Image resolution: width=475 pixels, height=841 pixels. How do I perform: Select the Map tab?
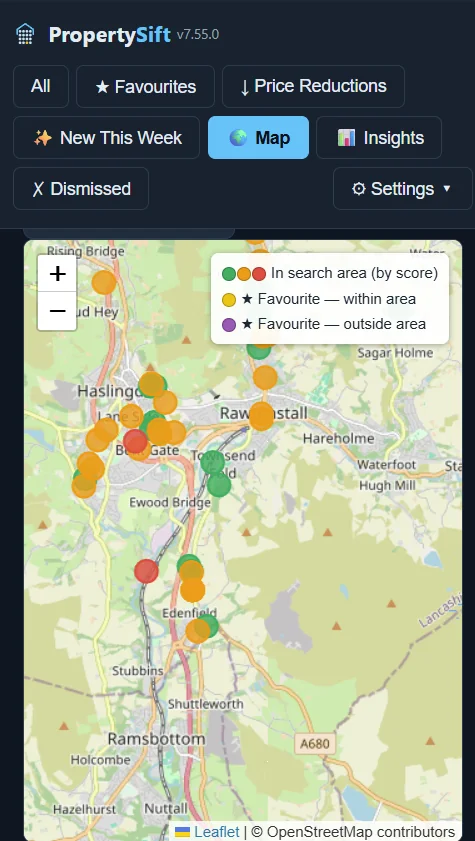point(258,137)
